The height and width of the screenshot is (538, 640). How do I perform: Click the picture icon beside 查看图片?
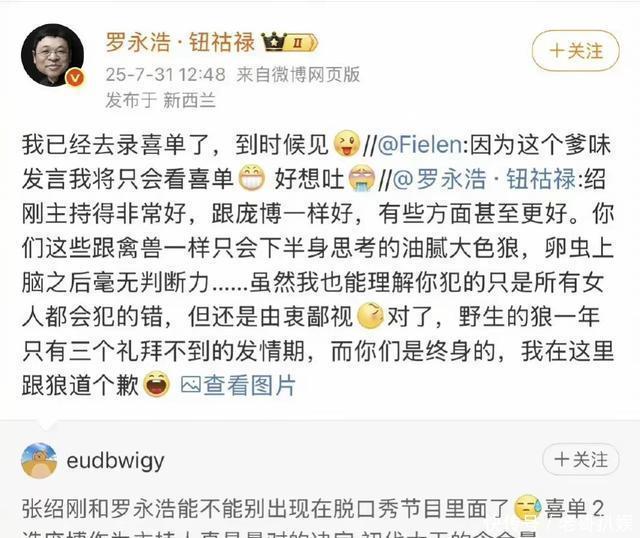190,385
